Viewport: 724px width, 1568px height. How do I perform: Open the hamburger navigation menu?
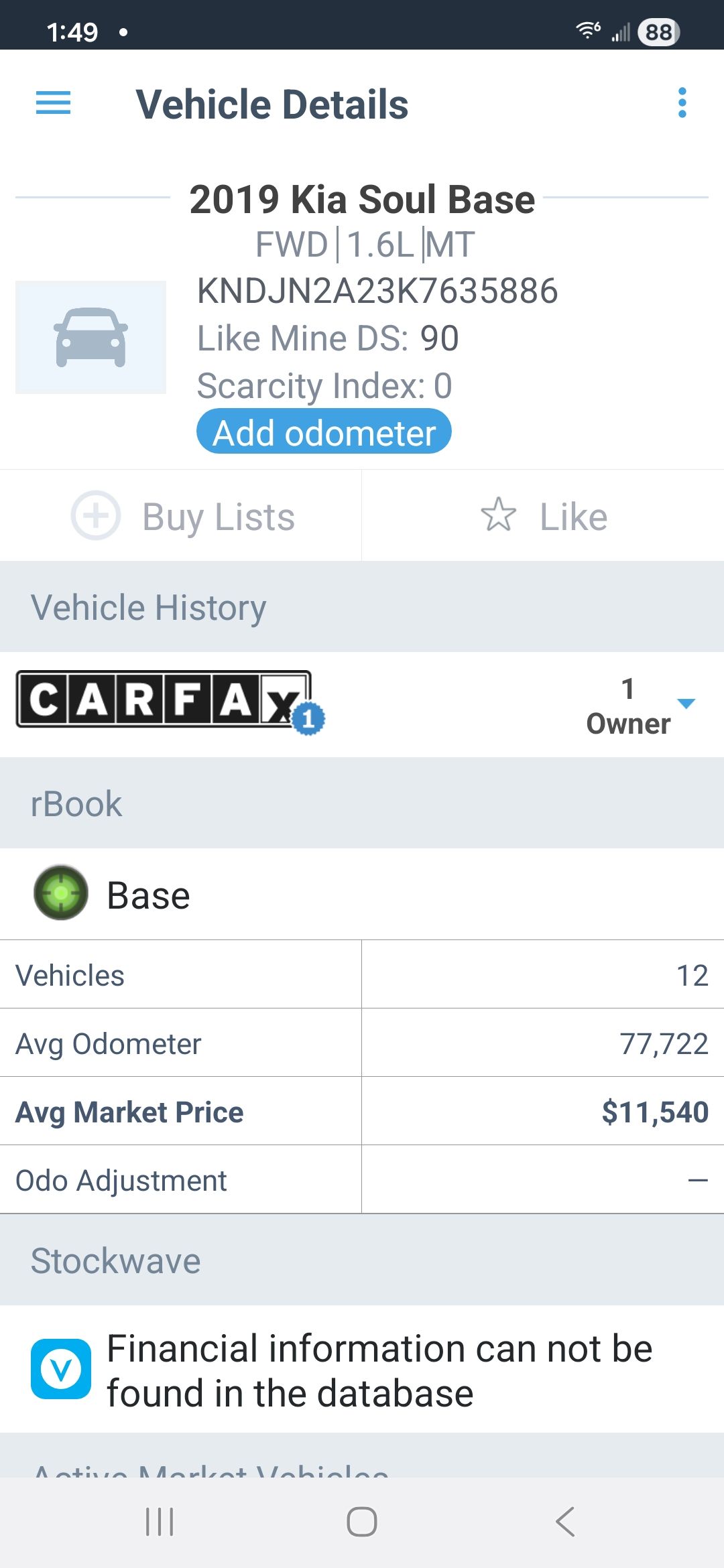tap(53, 103)
